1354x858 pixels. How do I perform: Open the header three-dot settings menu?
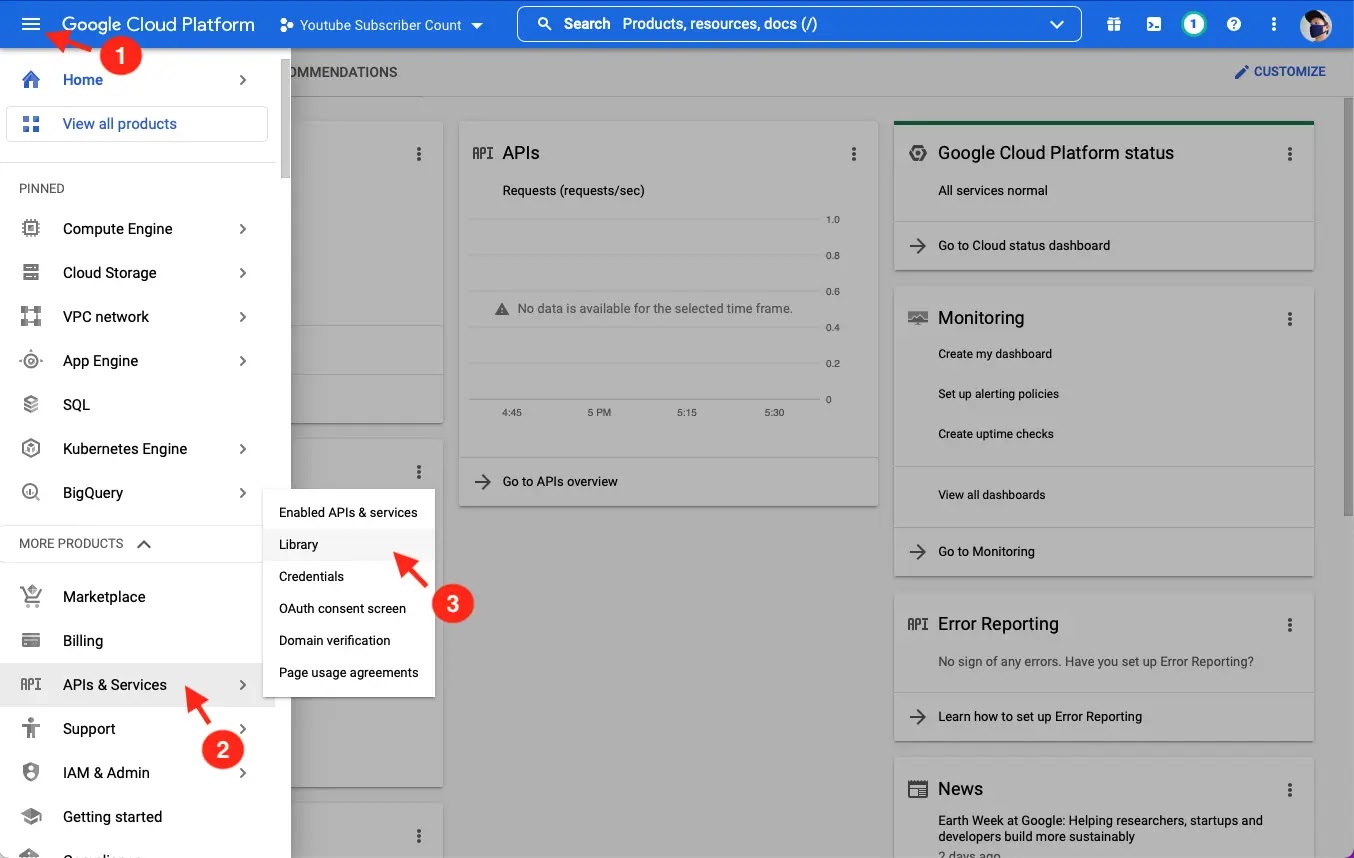[x=1273, y=24]
